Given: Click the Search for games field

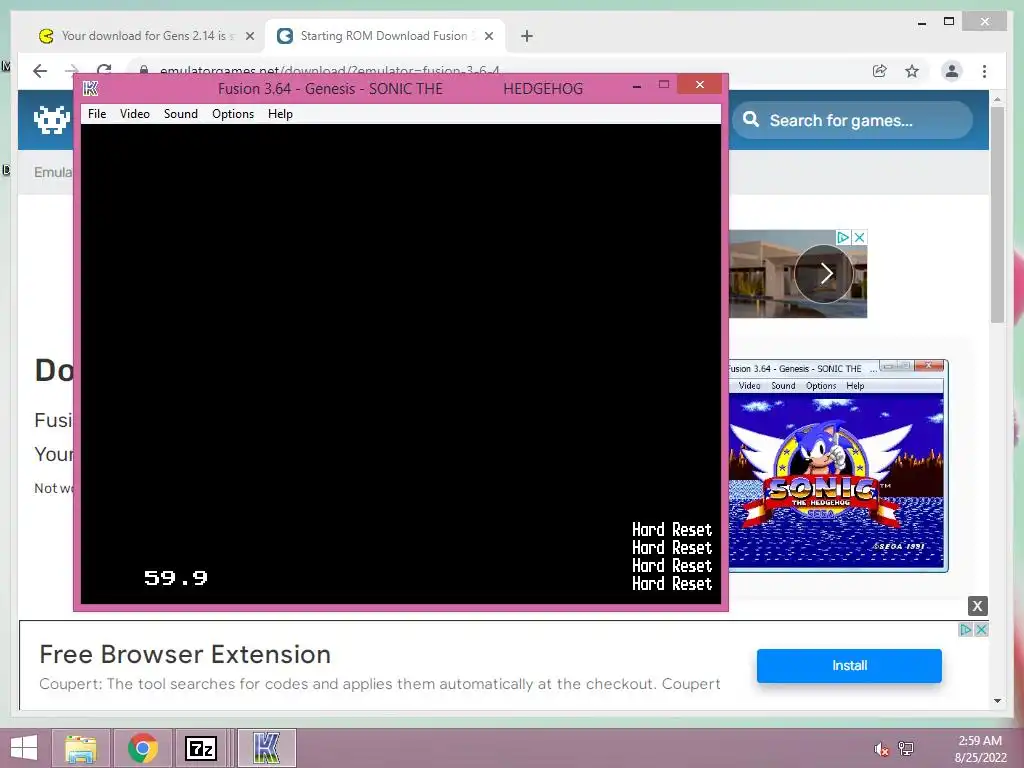Looking at the screenshot, I should click(852, 120).
